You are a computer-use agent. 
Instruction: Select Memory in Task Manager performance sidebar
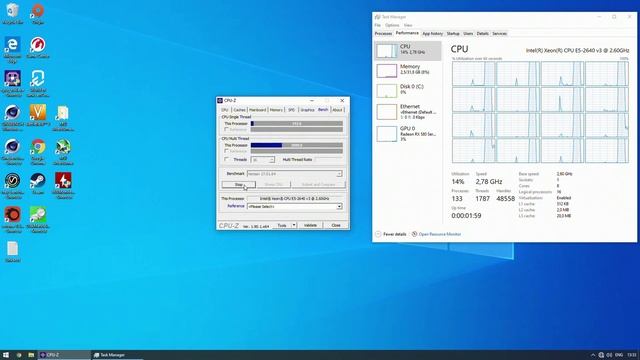click(x=408, y=70)
